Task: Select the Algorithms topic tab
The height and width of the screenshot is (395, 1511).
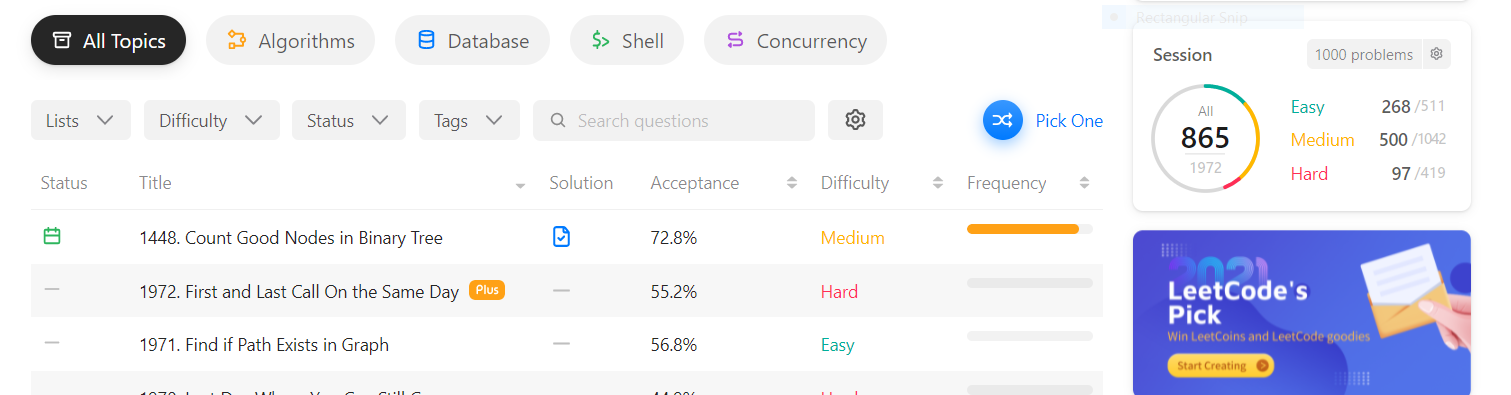Action: (x=291, y=41)
